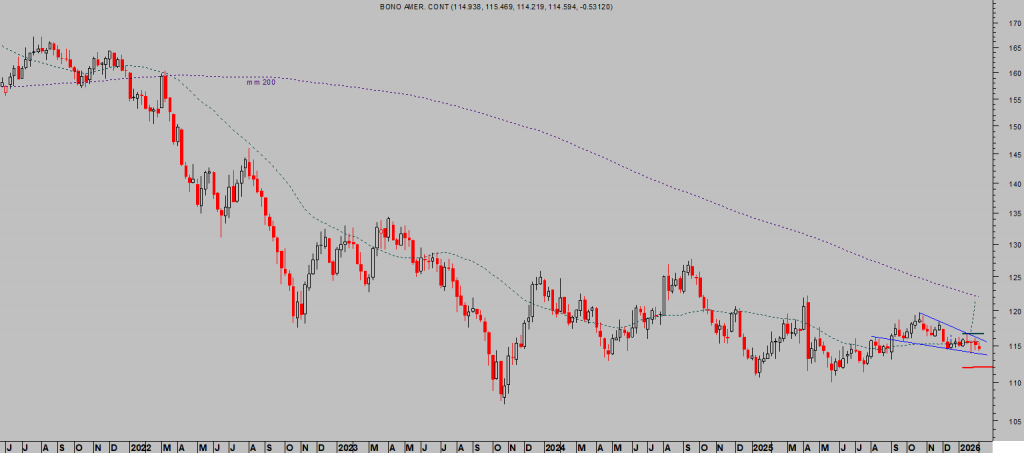The height and width of the screenshot is (453, 1024).
Task: Jump to the 2023 year marker
Action: (347, 444)
